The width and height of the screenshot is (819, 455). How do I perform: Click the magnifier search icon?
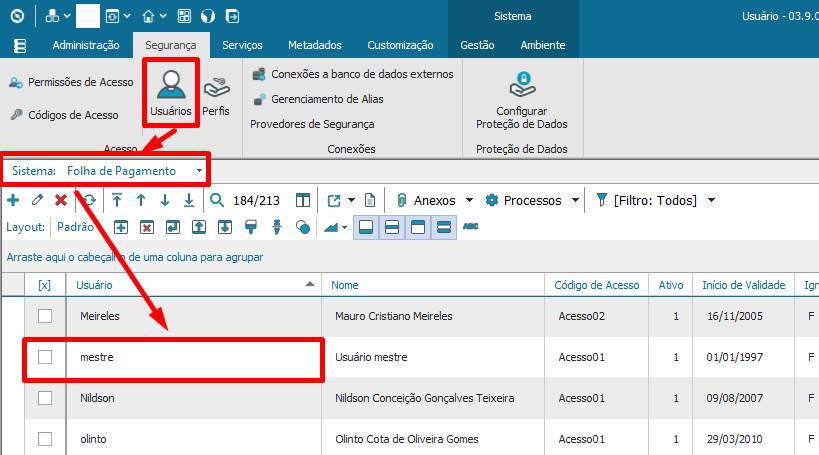(217, 200)
